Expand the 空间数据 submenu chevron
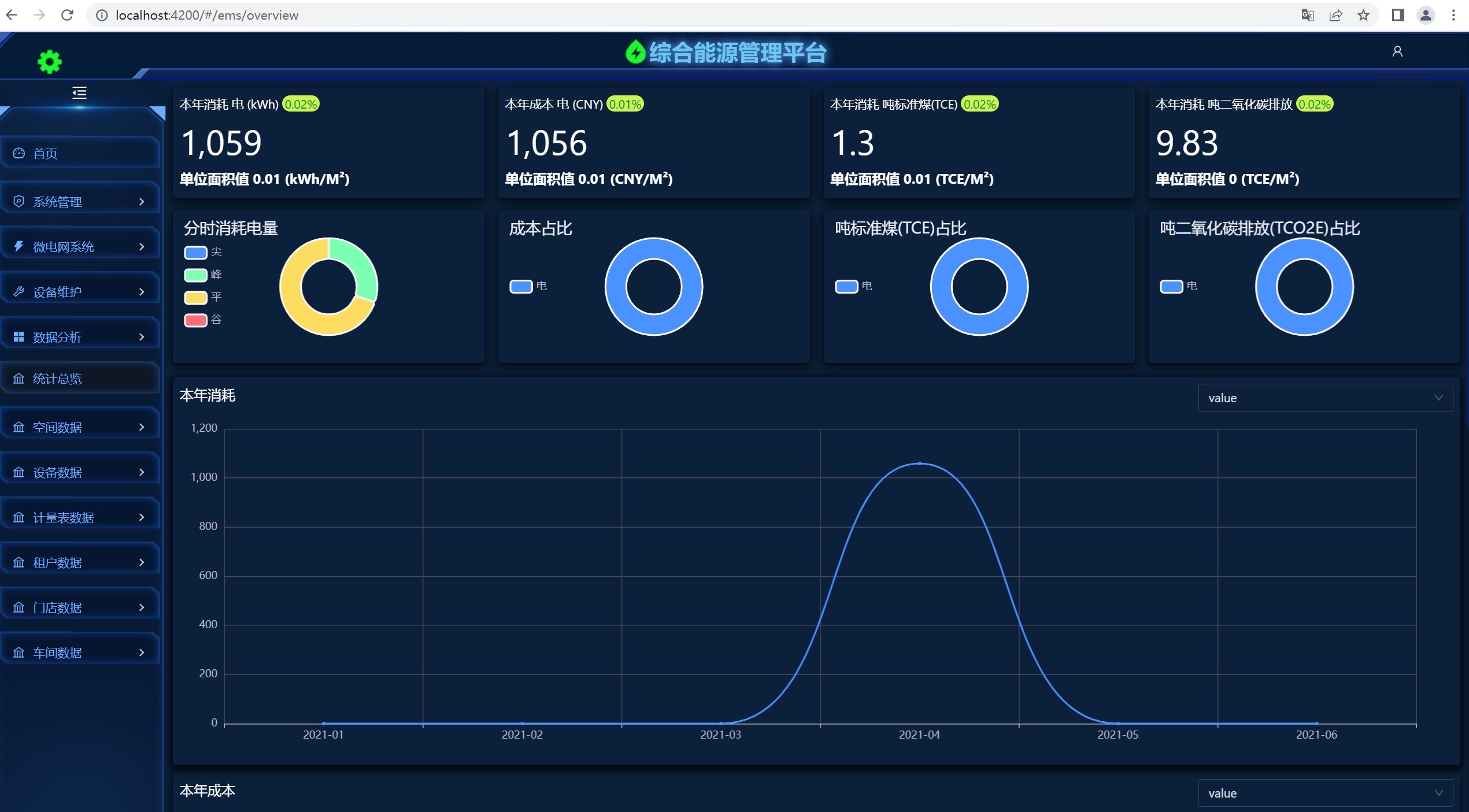This screenshot has width=1469, height=812. [x=142, y=427]
